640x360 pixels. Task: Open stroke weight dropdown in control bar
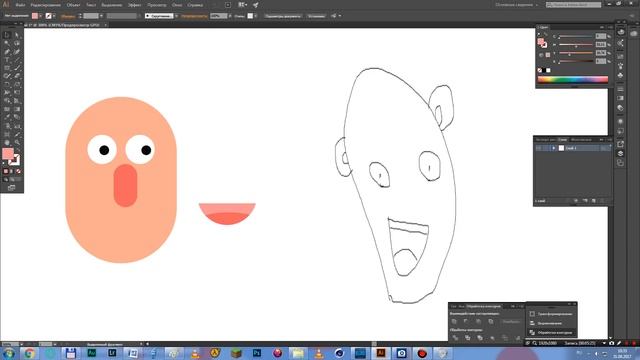101,16
